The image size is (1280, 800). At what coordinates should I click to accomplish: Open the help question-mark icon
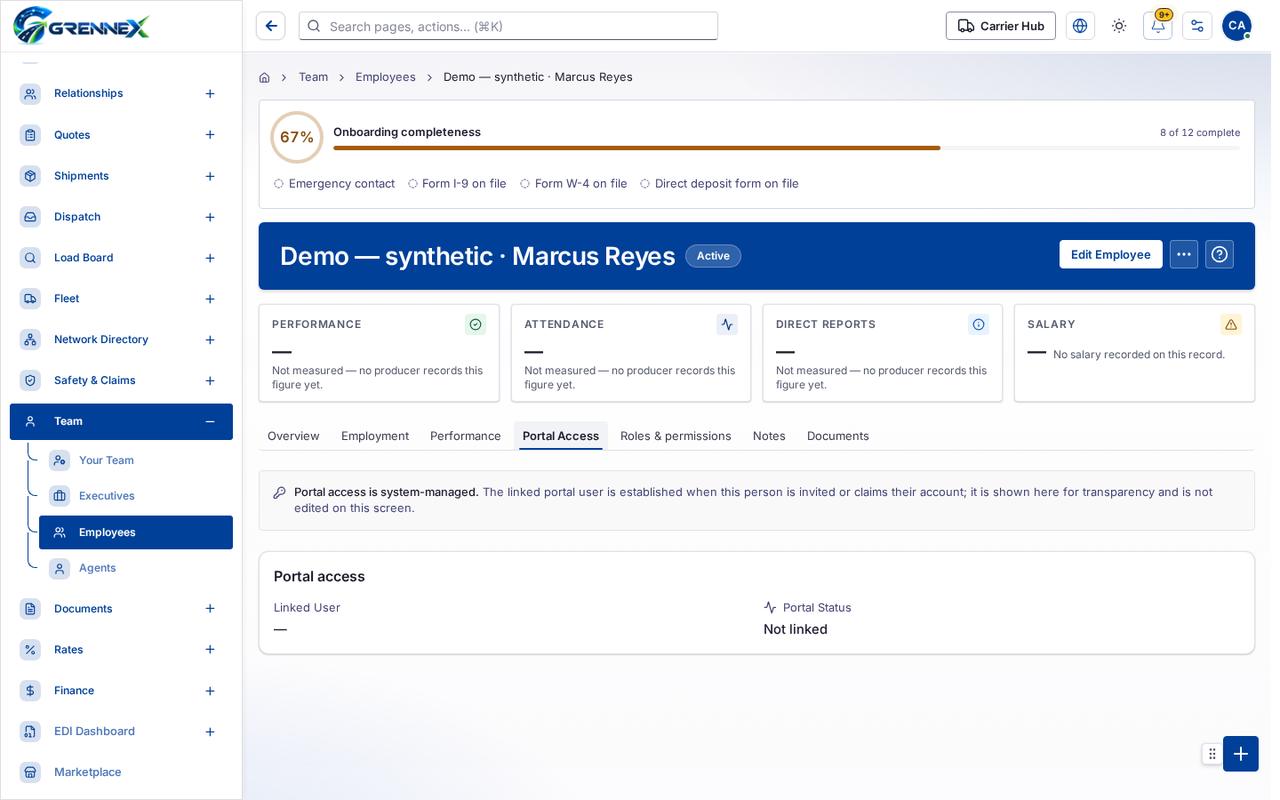pyautogui.click(x=1219, y=254)
